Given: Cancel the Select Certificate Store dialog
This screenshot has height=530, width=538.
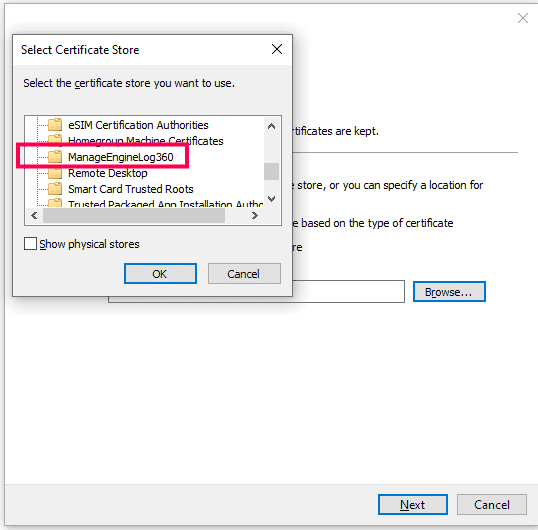Looking at the screenshot, I should [244, 273].
